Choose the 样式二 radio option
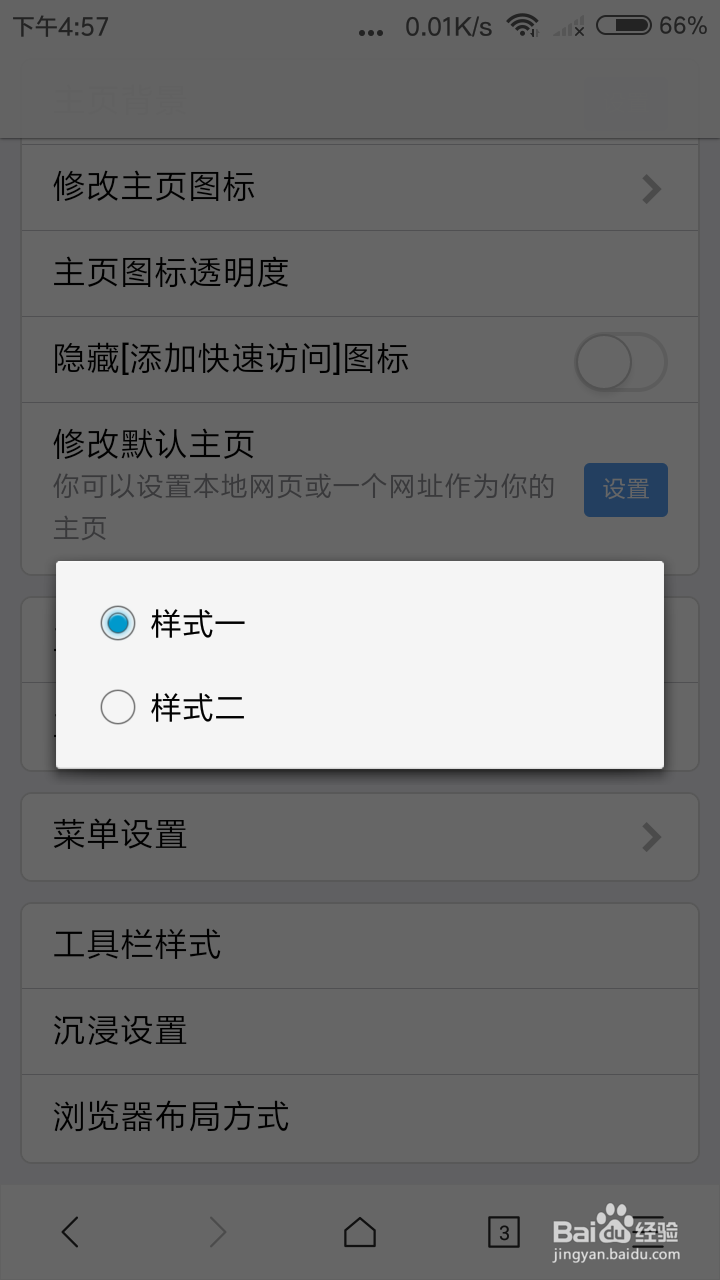720x1280 pixels. click(118, 708)
